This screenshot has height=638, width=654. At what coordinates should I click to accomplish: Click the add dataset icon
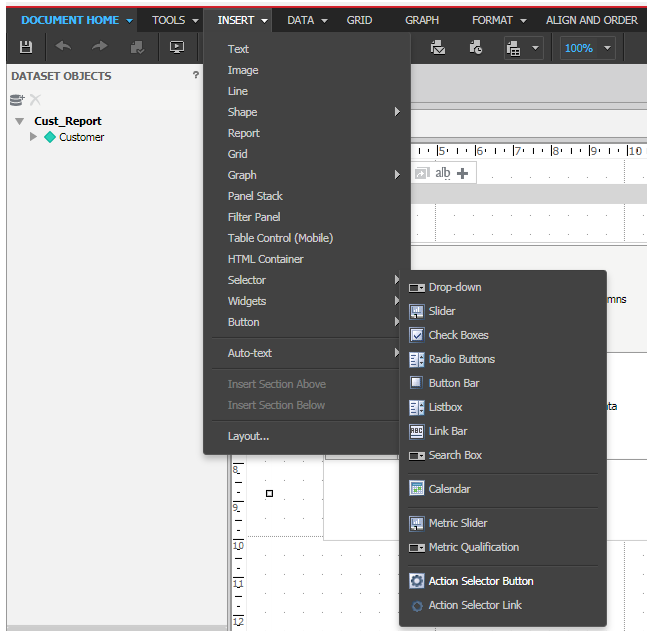[16, 99]
